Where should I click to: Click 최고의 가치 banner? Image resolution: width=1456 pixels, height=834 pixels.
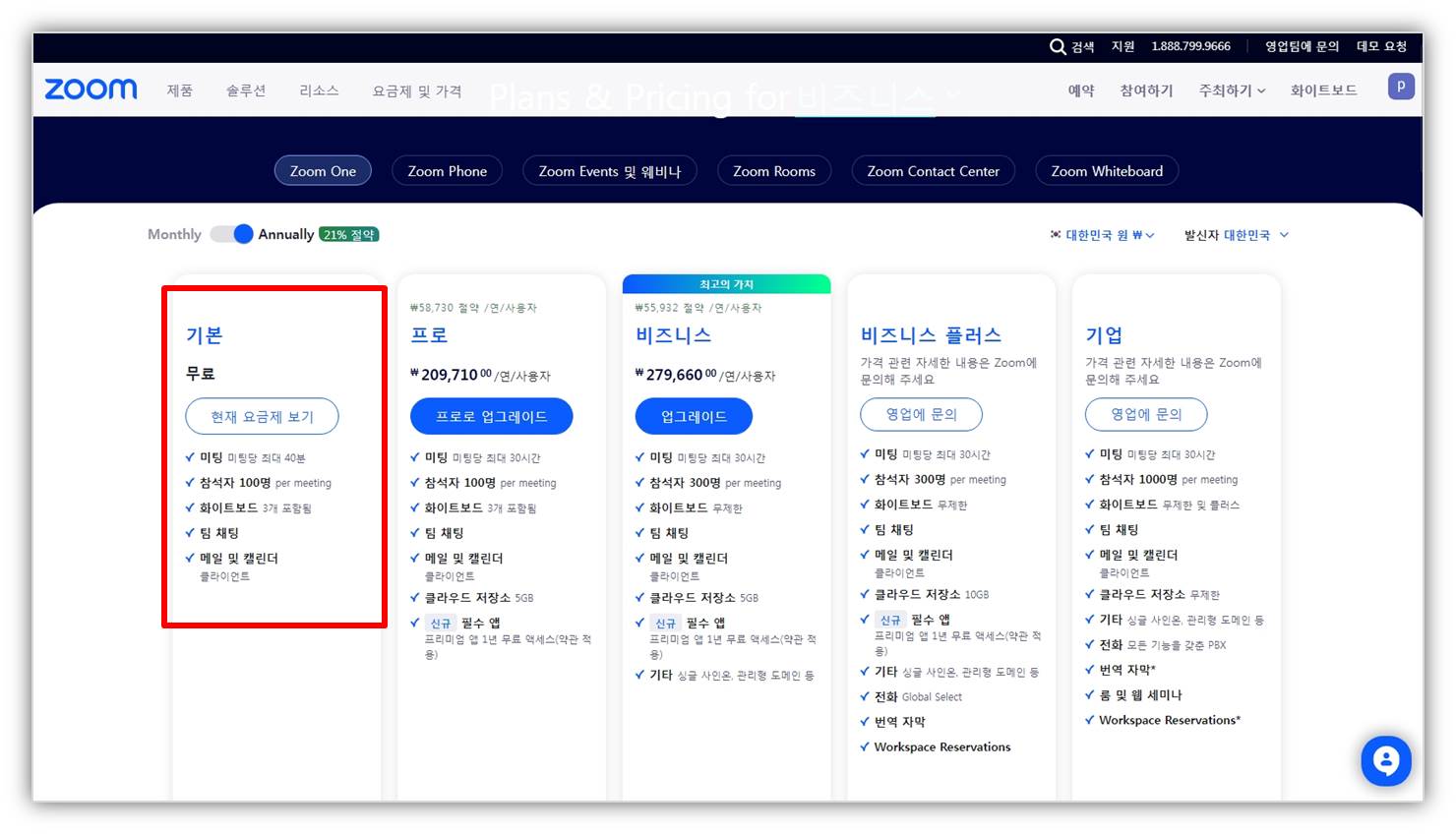(x=727, y=284)
